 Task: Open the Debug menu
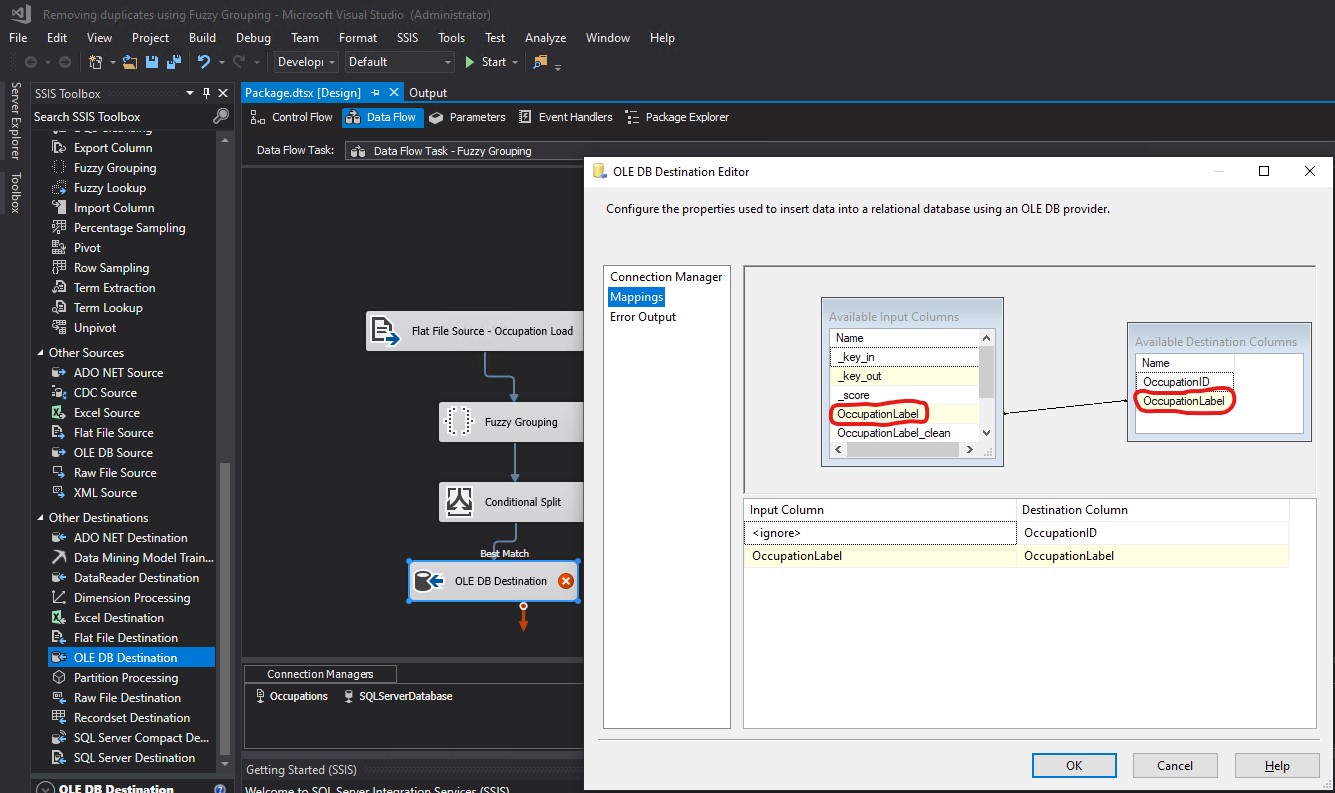(x=253, y=38)
